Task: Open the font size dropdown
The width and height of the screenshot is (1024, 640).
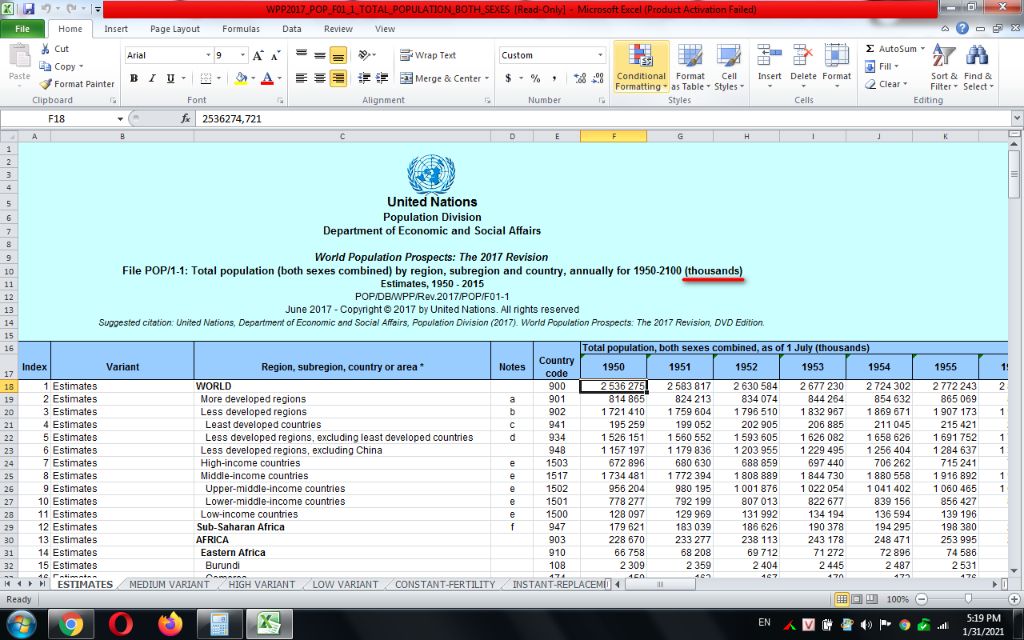Action: click(243, 56)
